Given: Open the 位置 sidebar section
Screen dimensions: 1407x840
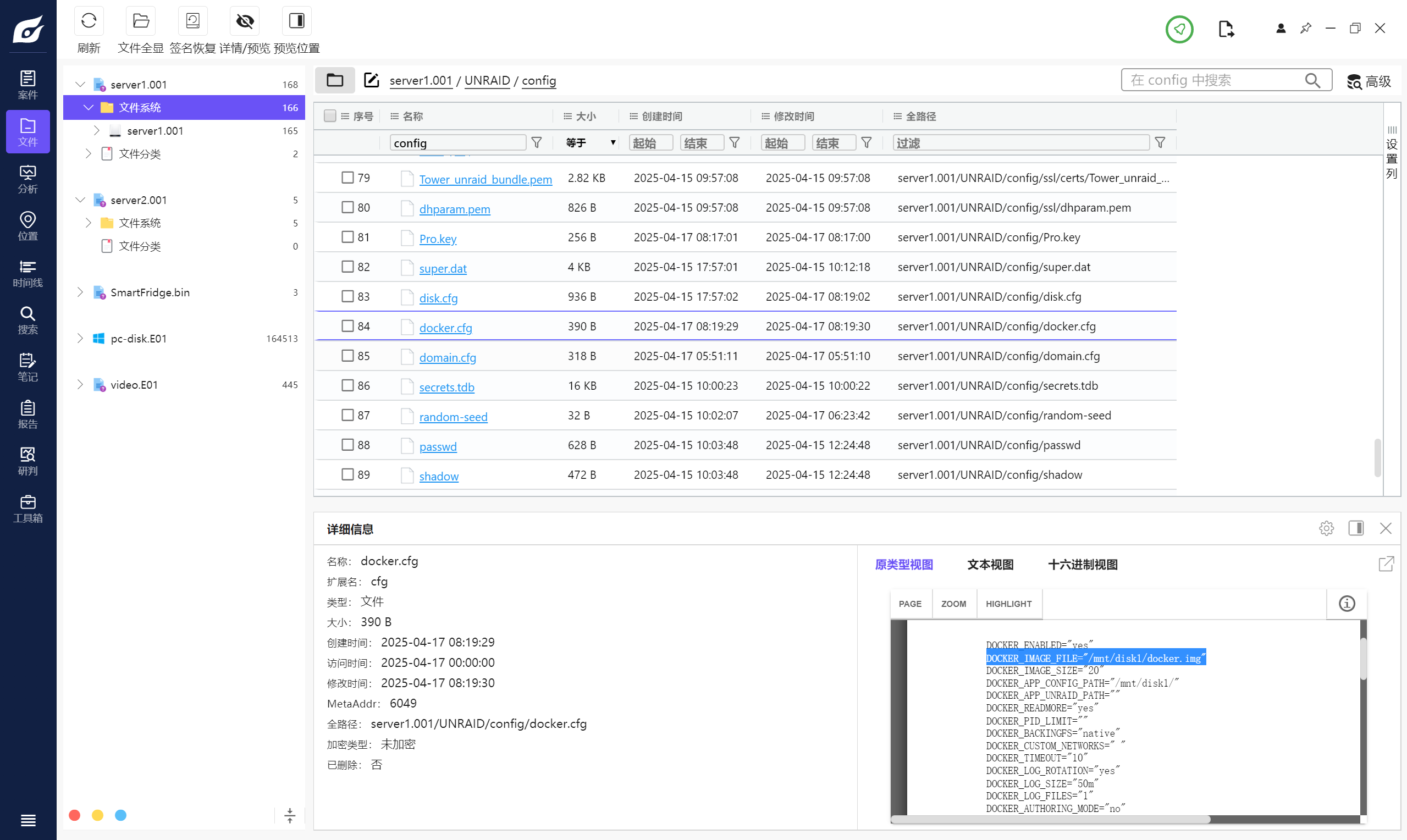Looking at the screenshot, I should 27,226.
